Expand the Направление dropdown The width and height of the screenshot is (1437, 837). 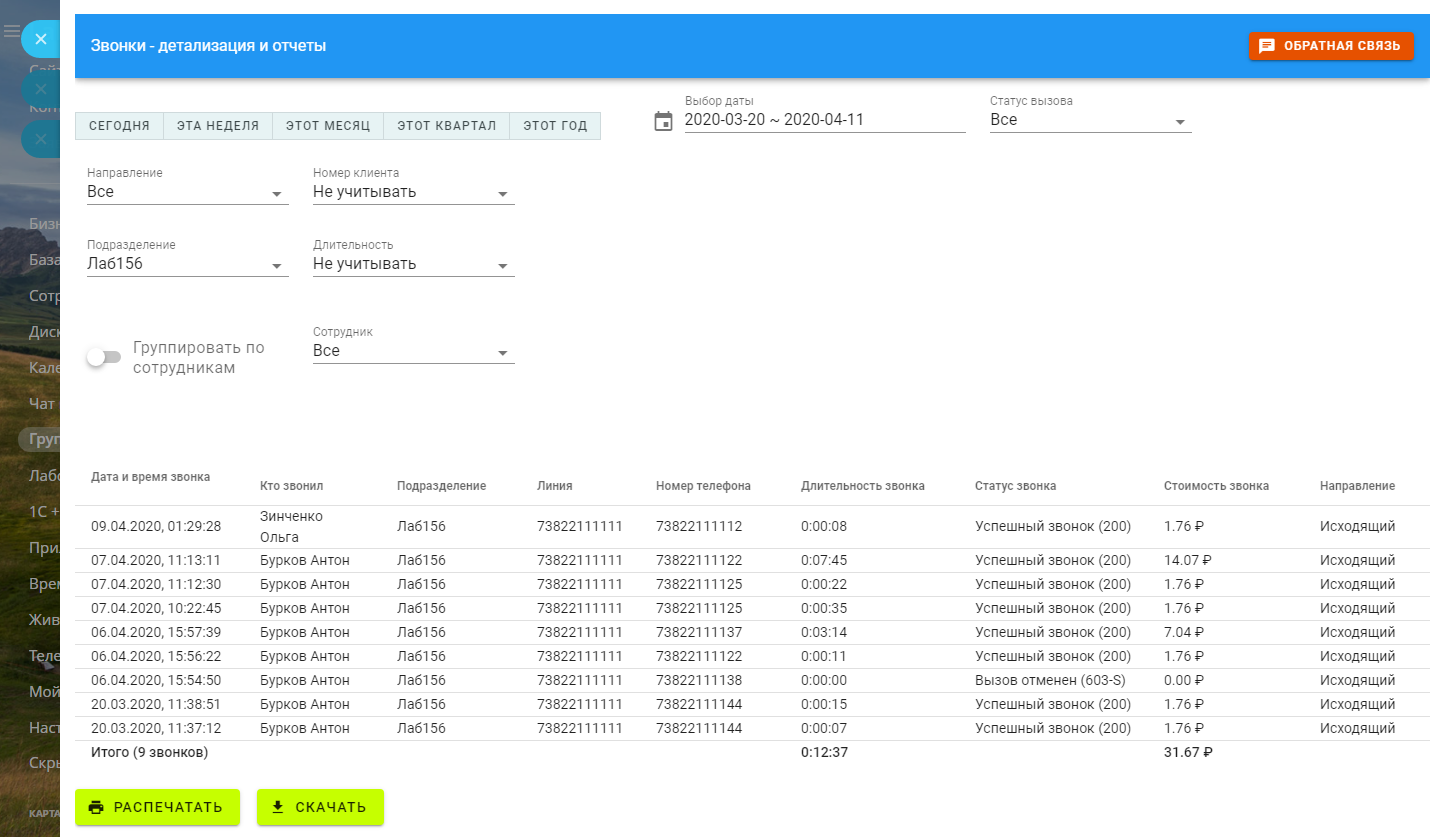tap(187, 192)
